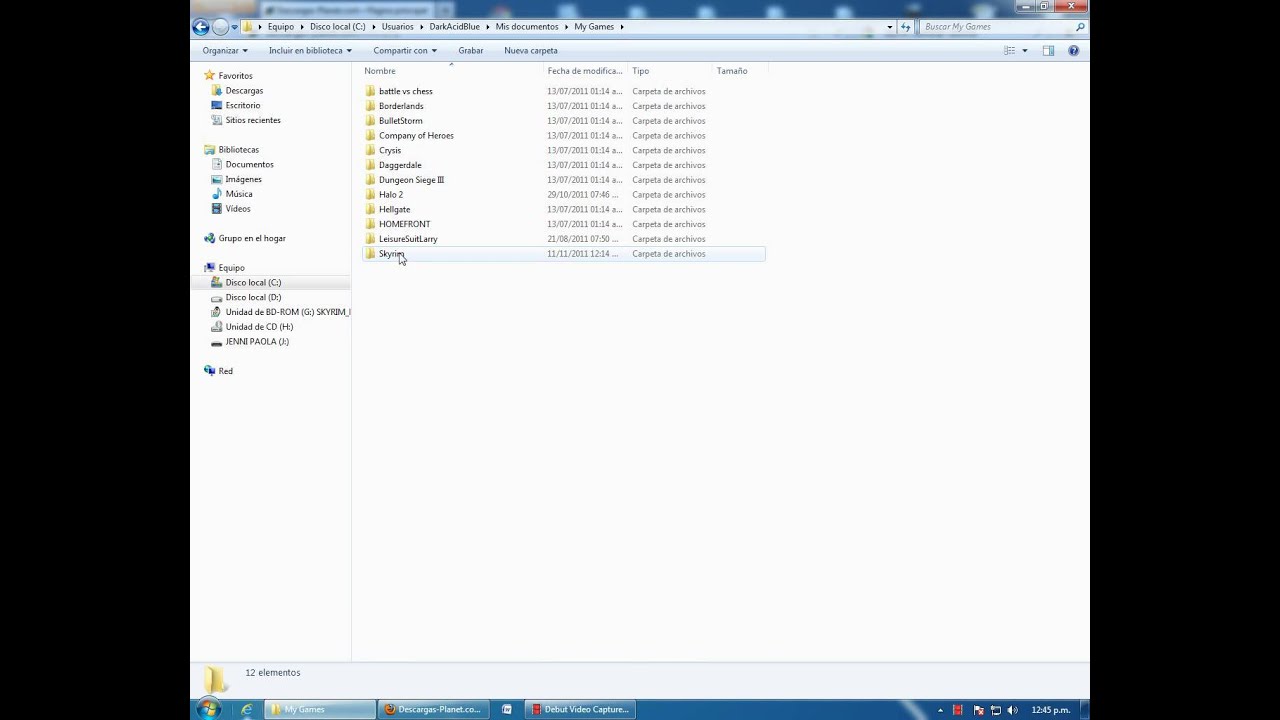Click the Grabar toolbar button
Screen dimensions: 1280x720
(471, 50)
